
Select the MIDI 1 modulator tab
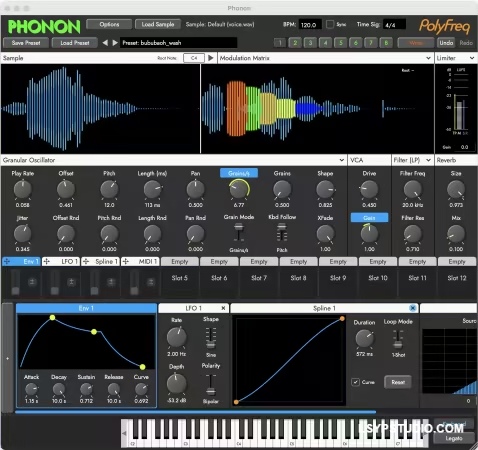pyautogui.click(x=140, y=262)
